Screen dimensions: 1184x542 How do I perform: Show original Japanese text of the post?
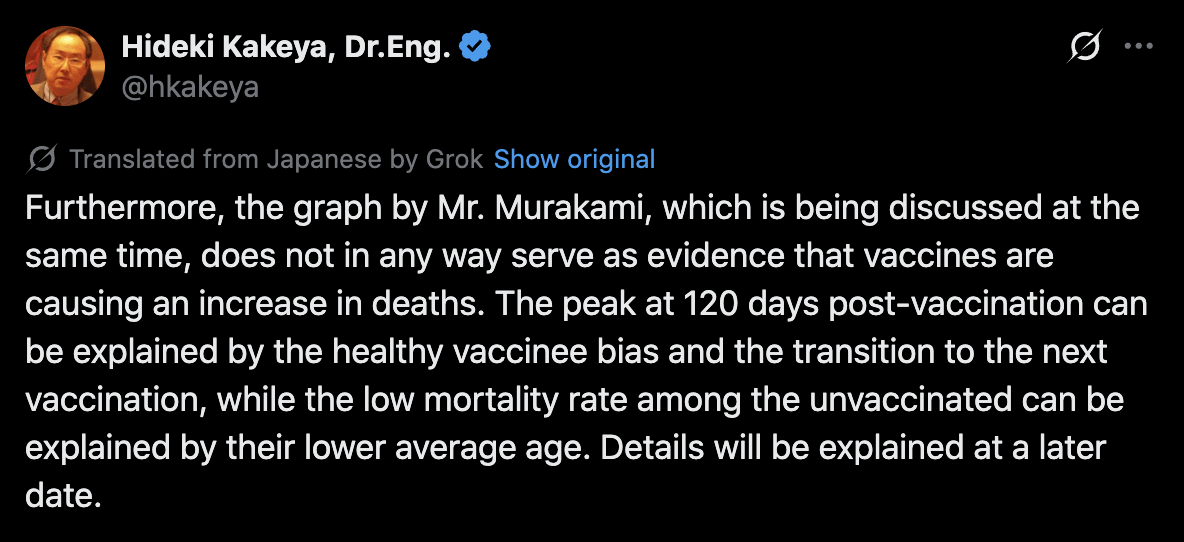tap(574, 159)
